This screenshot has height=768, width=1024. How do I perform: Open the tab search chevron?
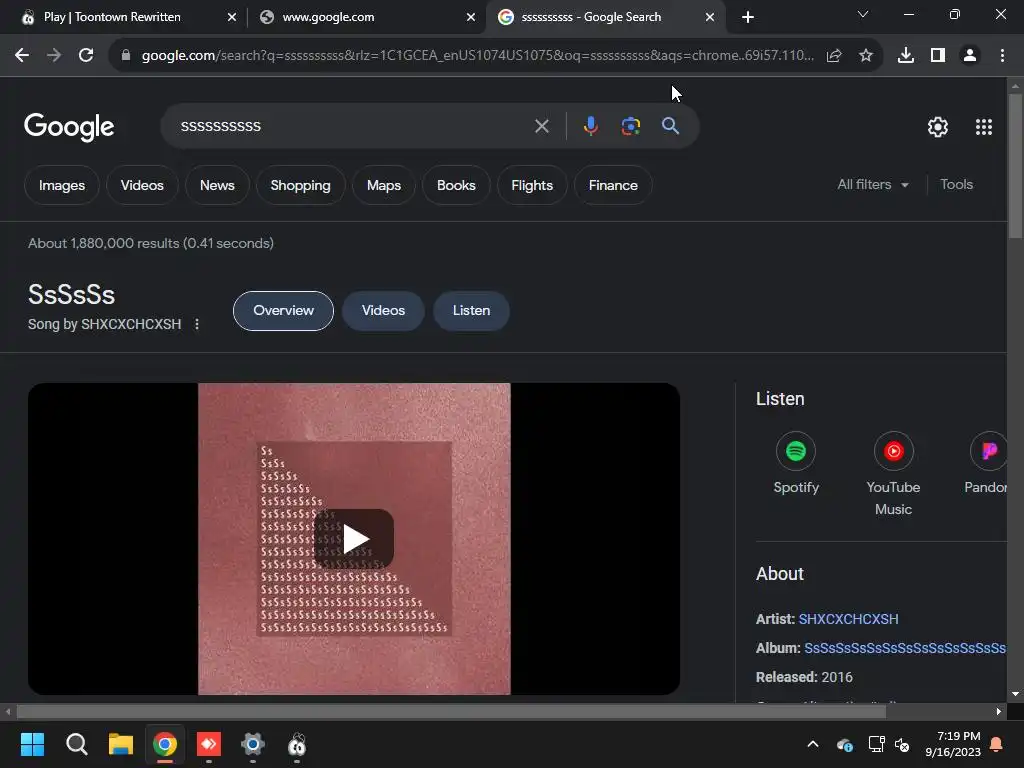point(863,14)
